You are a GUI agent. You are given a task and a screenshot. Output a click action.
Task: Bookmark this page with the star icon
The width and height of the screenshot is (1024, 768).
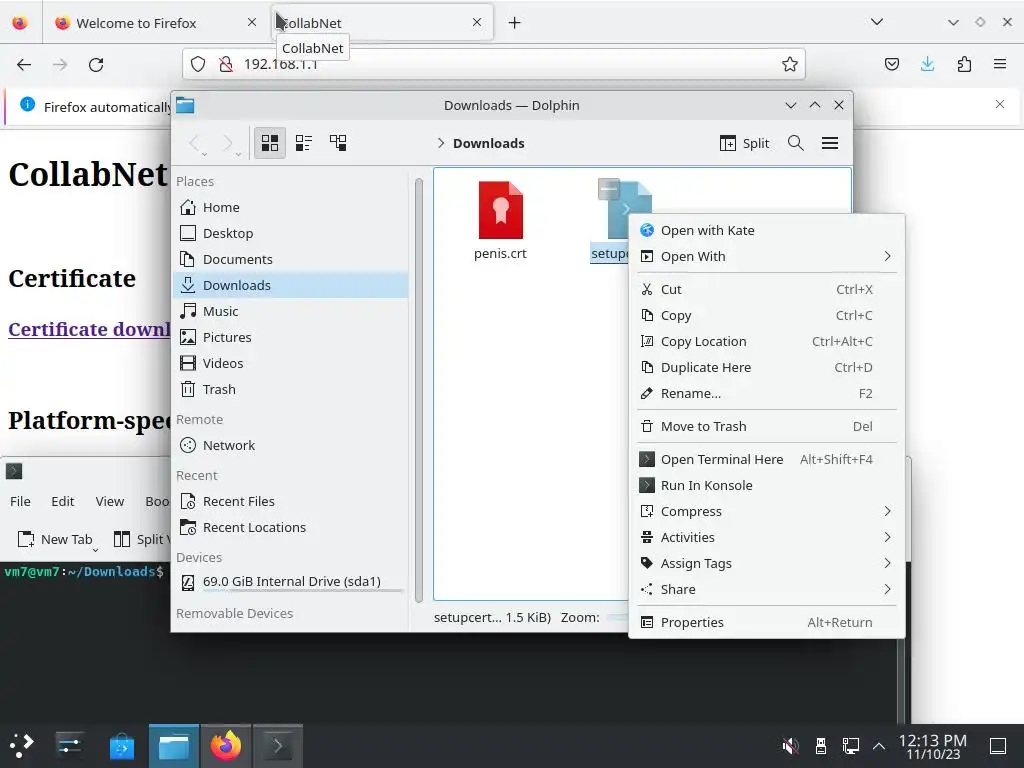pyautogui.click(x=790, y=64)
